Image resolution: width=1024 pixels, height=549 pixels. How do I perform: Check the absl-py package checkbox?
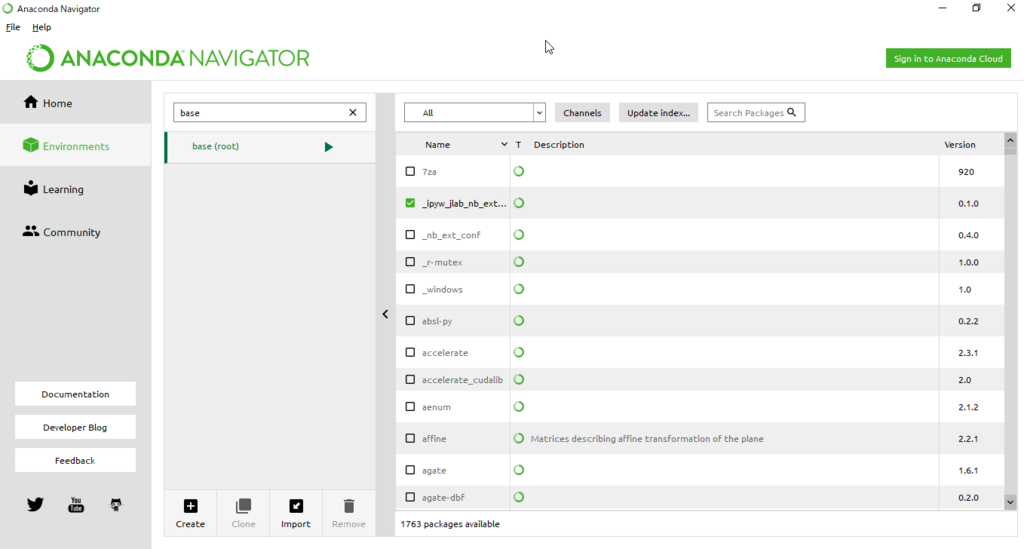410,321
